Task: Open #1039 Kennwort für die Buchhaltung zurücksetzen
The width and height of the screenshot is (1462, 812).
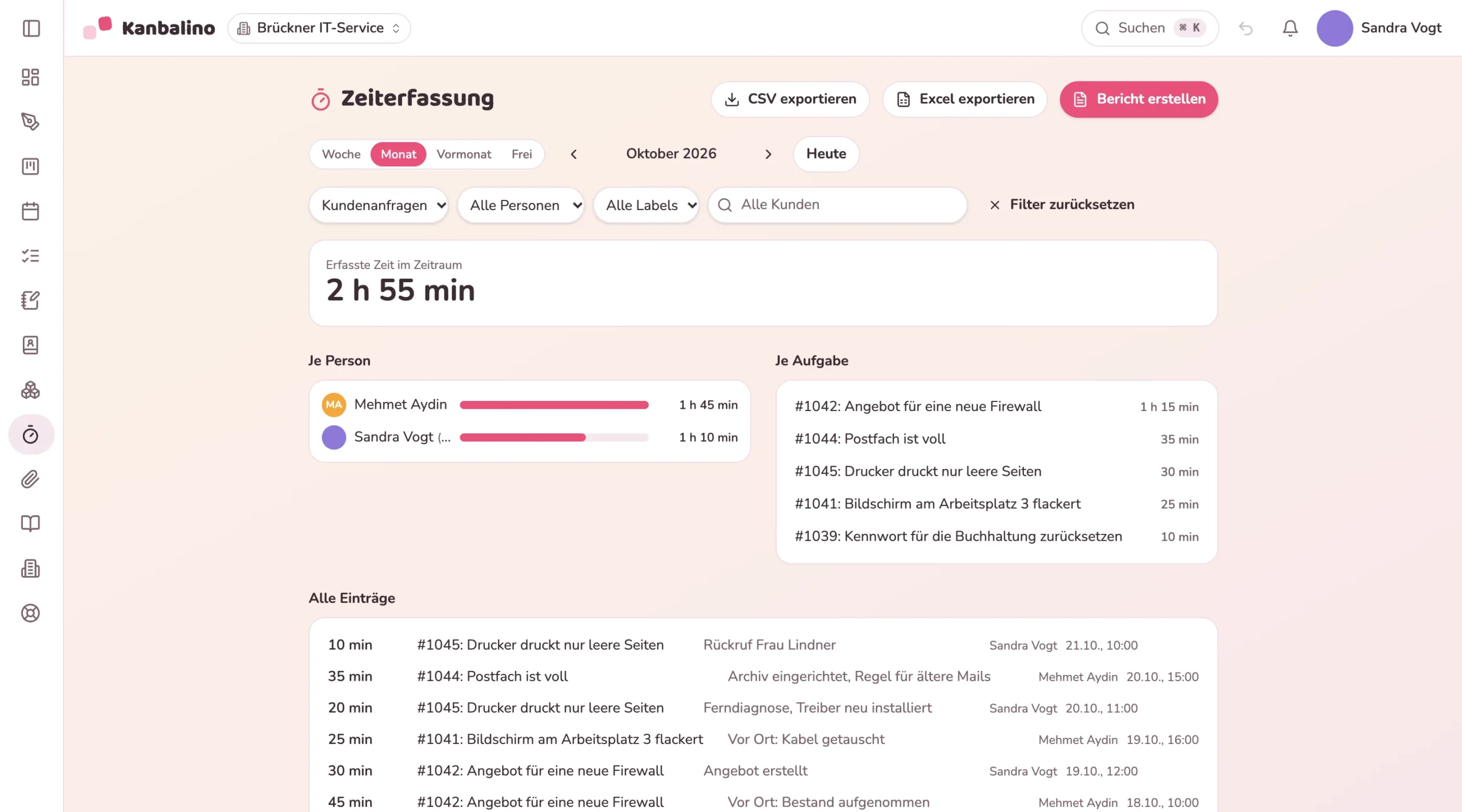Action: coord(997,537)
